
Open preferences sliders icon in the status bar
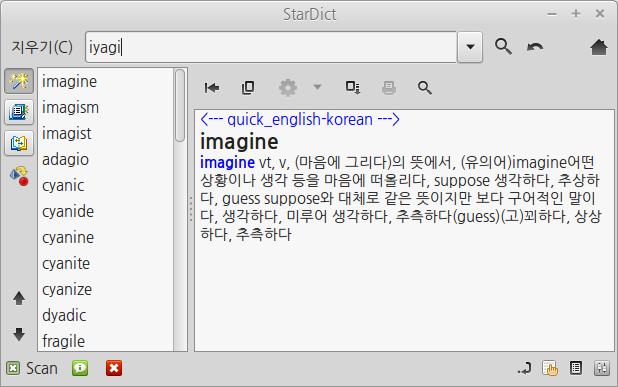click(602, 368)
